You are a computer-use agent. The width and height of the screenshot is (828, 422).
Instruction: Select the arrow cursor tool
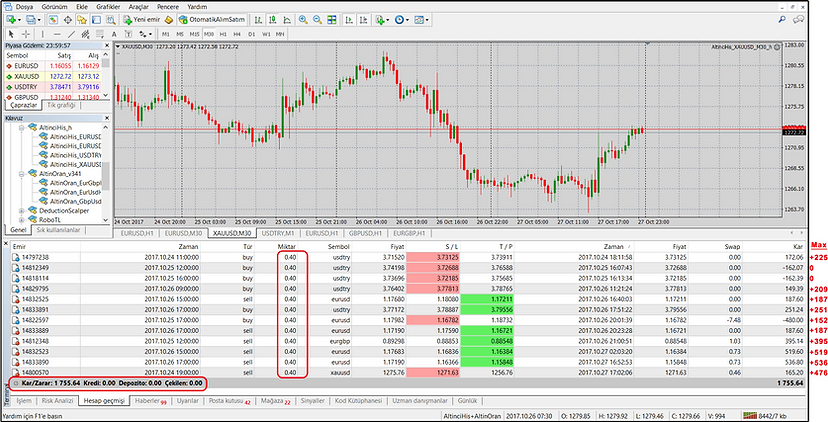tap(11, 34)
